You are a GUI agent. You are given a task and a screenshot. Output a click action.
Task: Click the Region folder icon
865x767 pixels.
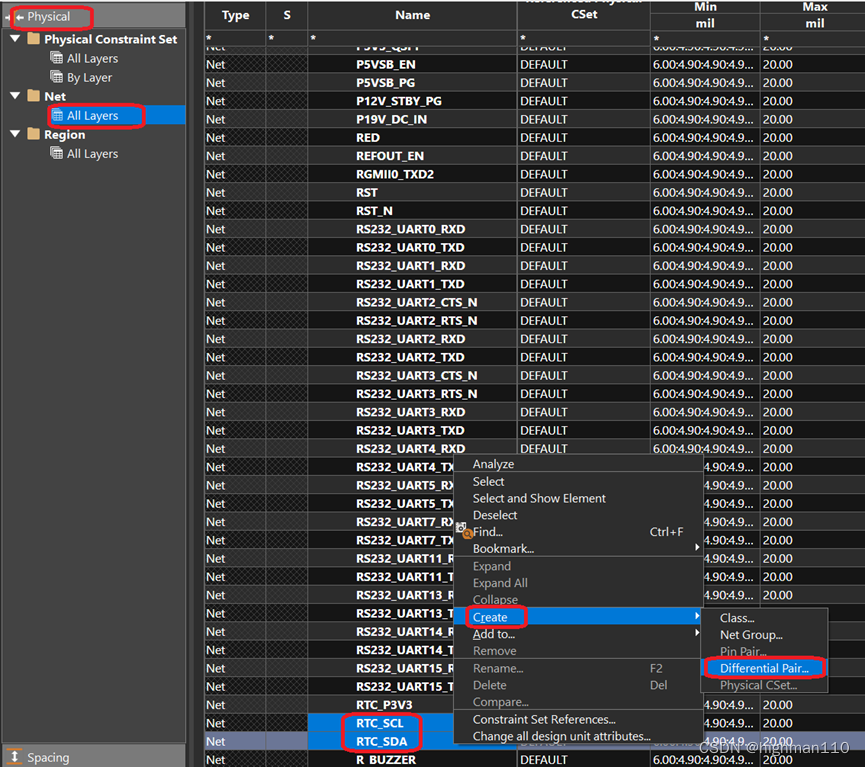33,134
